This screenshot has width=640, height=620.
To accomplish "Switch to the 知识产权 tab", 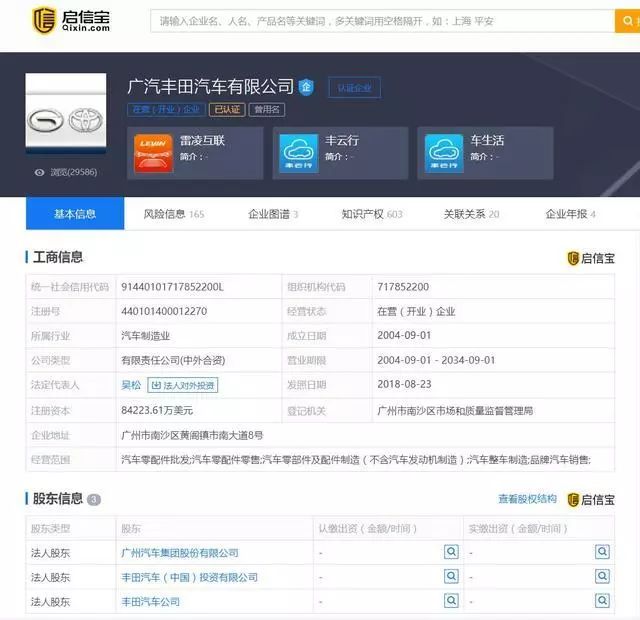I will coord(372,214).
